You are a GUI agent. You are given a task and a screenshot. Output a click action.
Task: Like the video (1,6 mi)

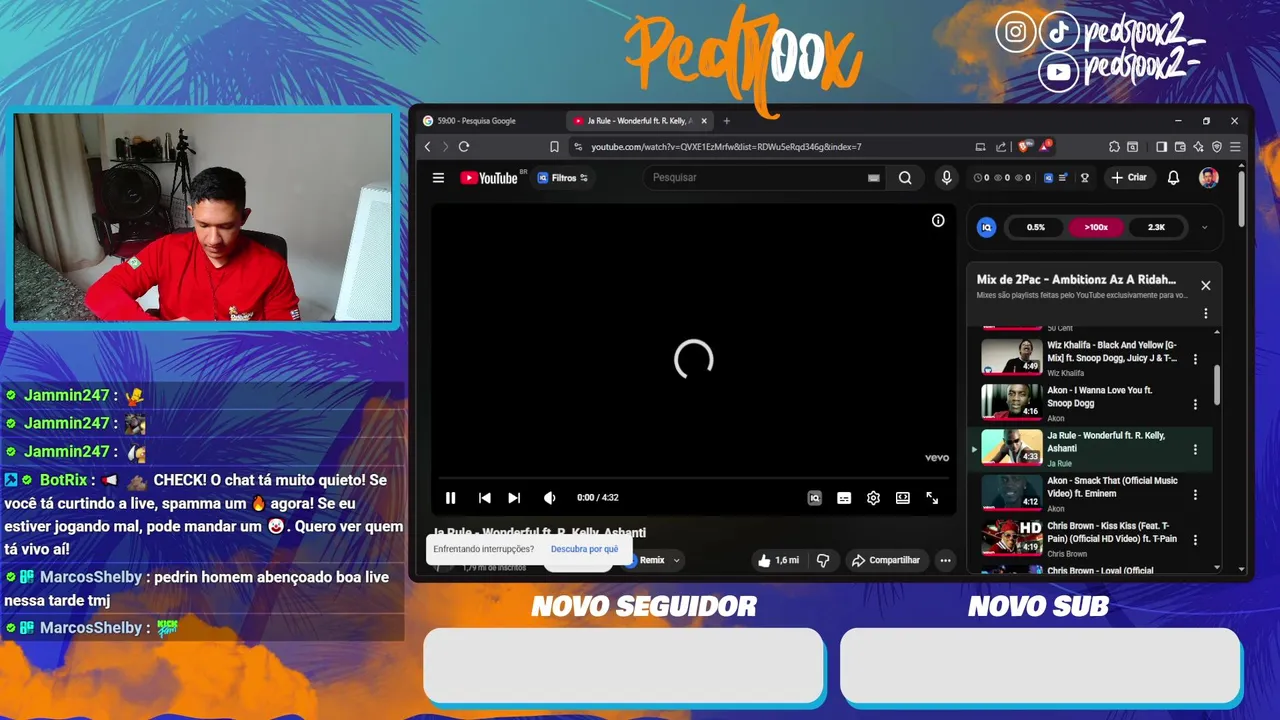[778, 560]
